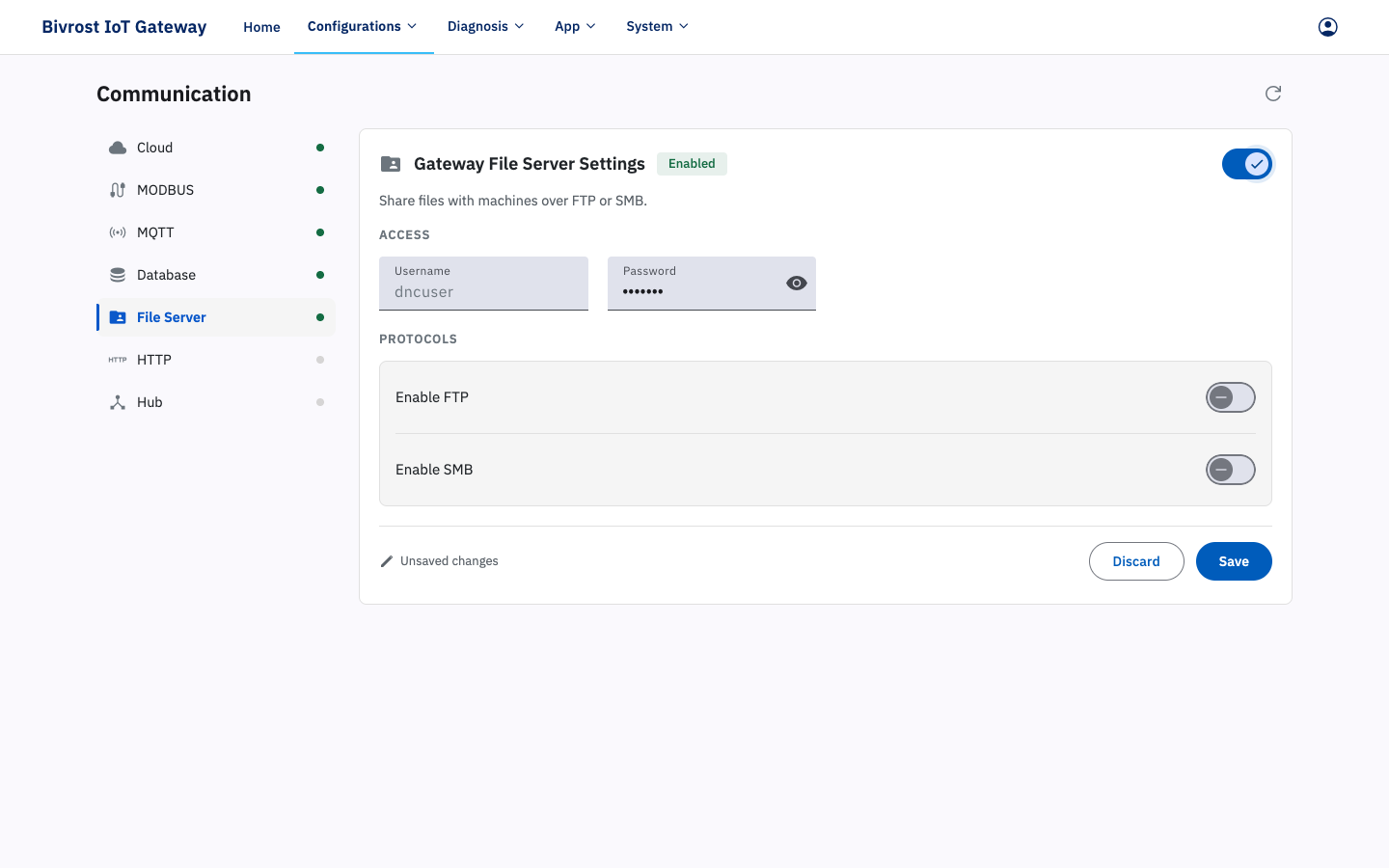
Task: Click the Database stack icon
Action: [x=118, y=275]
